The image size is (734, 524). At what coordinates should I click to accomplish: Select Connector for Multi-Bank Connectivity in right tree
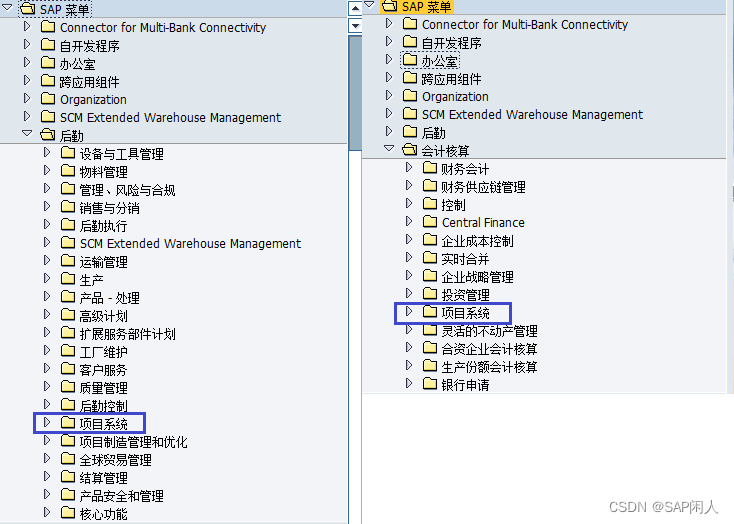tap(525, 24)
